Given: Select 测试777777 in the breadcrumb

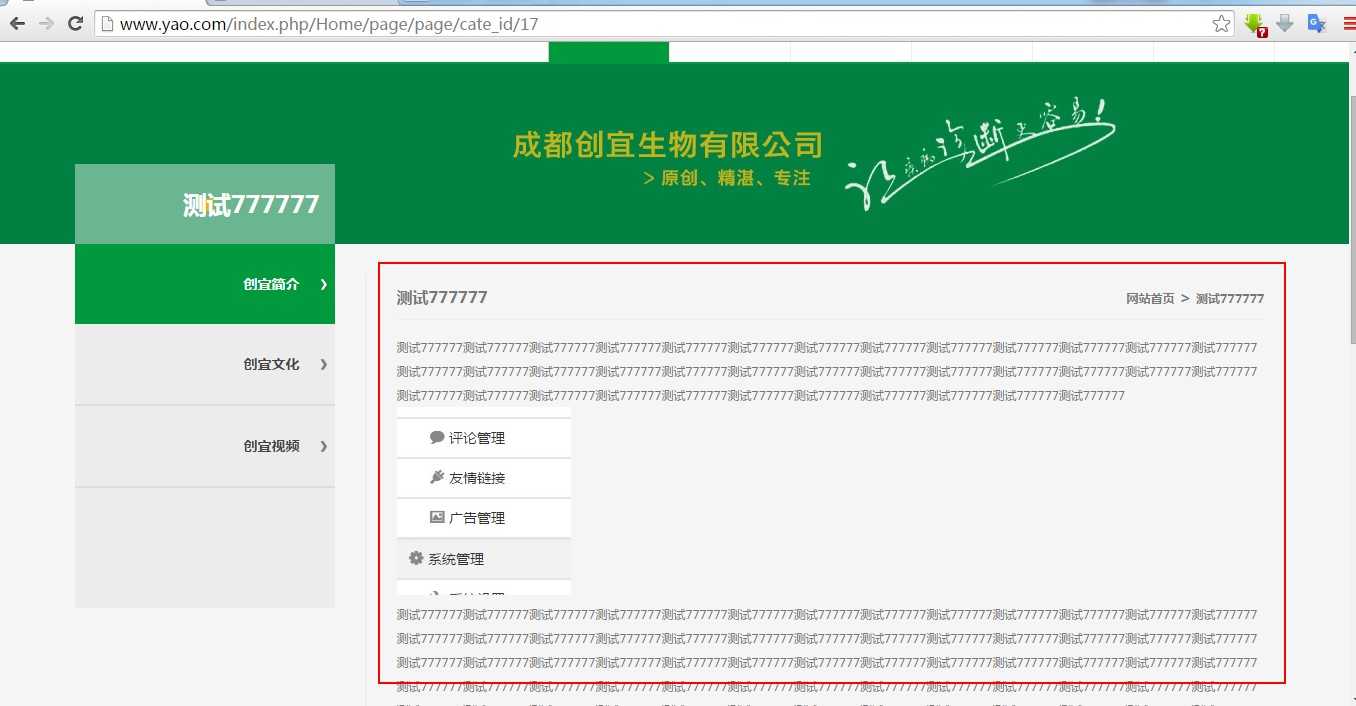Looking at the screenshot, I should pyautogui.click(x=1230, y=299).
